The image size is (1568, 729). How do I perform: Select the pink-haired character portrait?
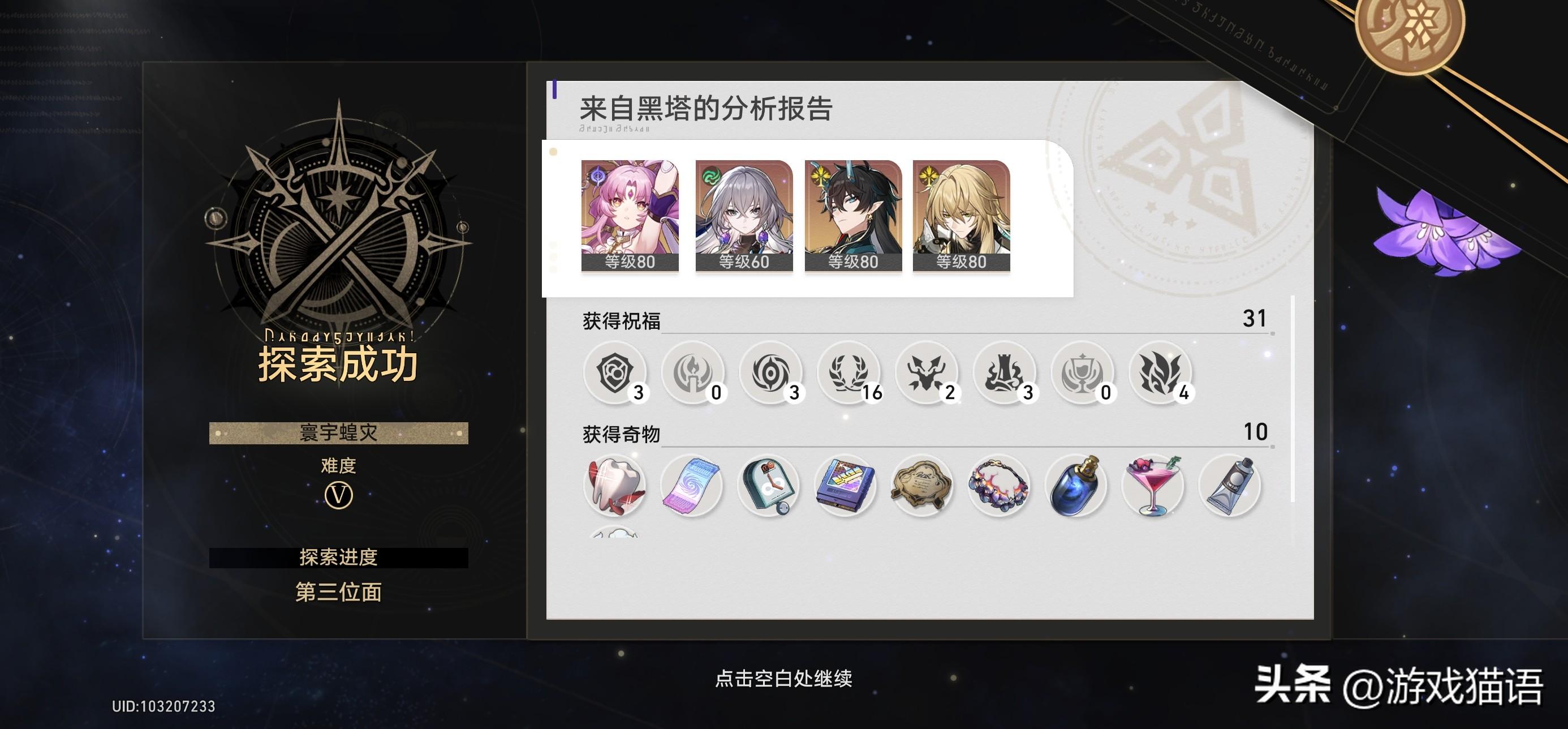630,216
